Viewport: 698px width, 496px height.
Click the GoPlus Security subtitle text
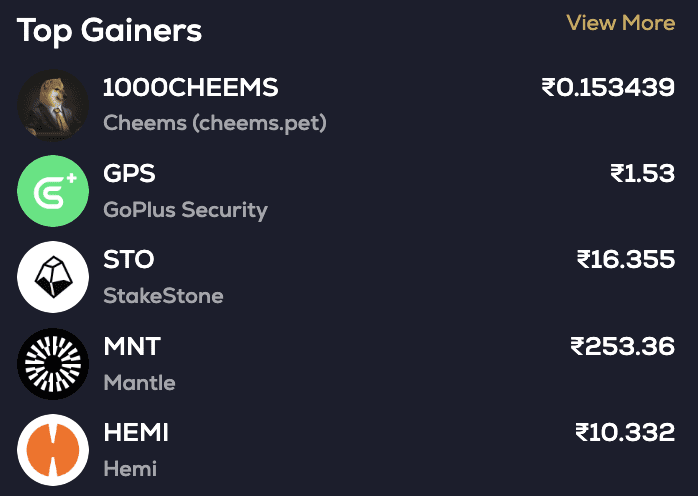pyautogui.click(x=186, y=210)
